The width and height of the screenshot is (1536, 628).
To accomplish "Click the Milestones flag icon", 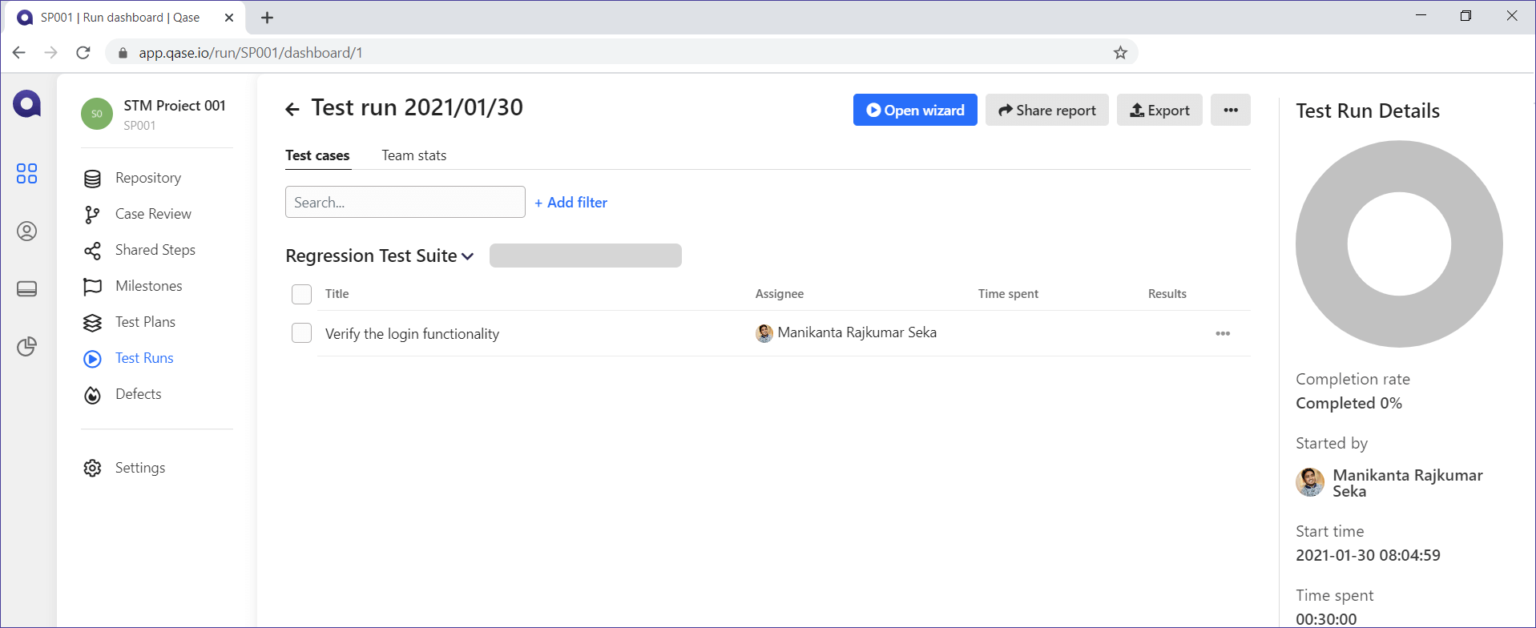I will 92,285.
